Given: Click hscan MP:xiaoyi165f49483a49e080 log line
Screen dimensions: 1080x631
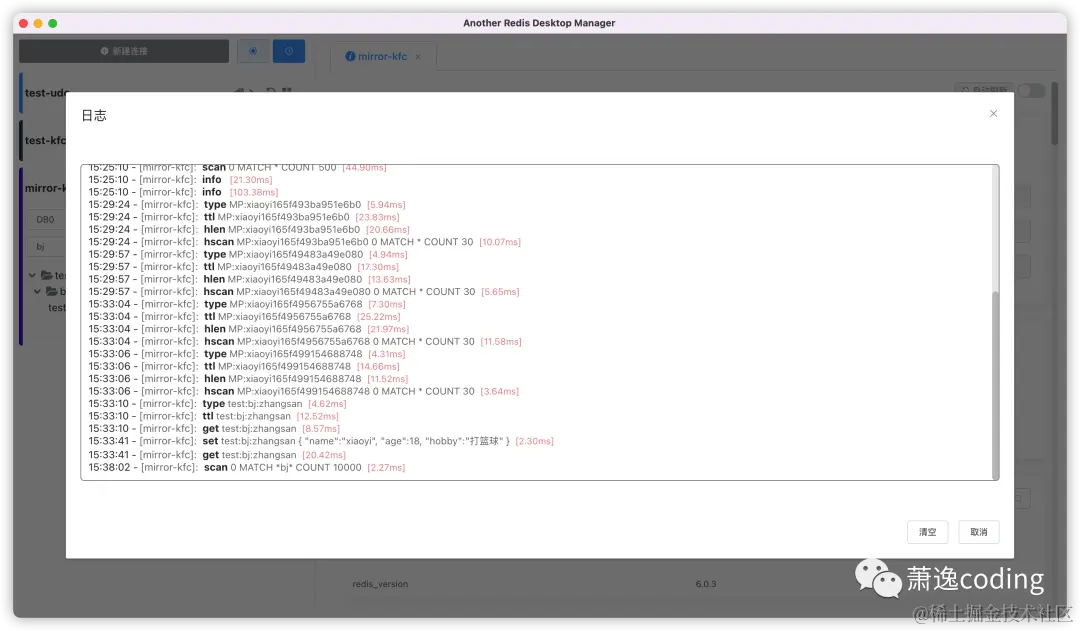Looking at the screenshot, I should (x=304, y=293).
